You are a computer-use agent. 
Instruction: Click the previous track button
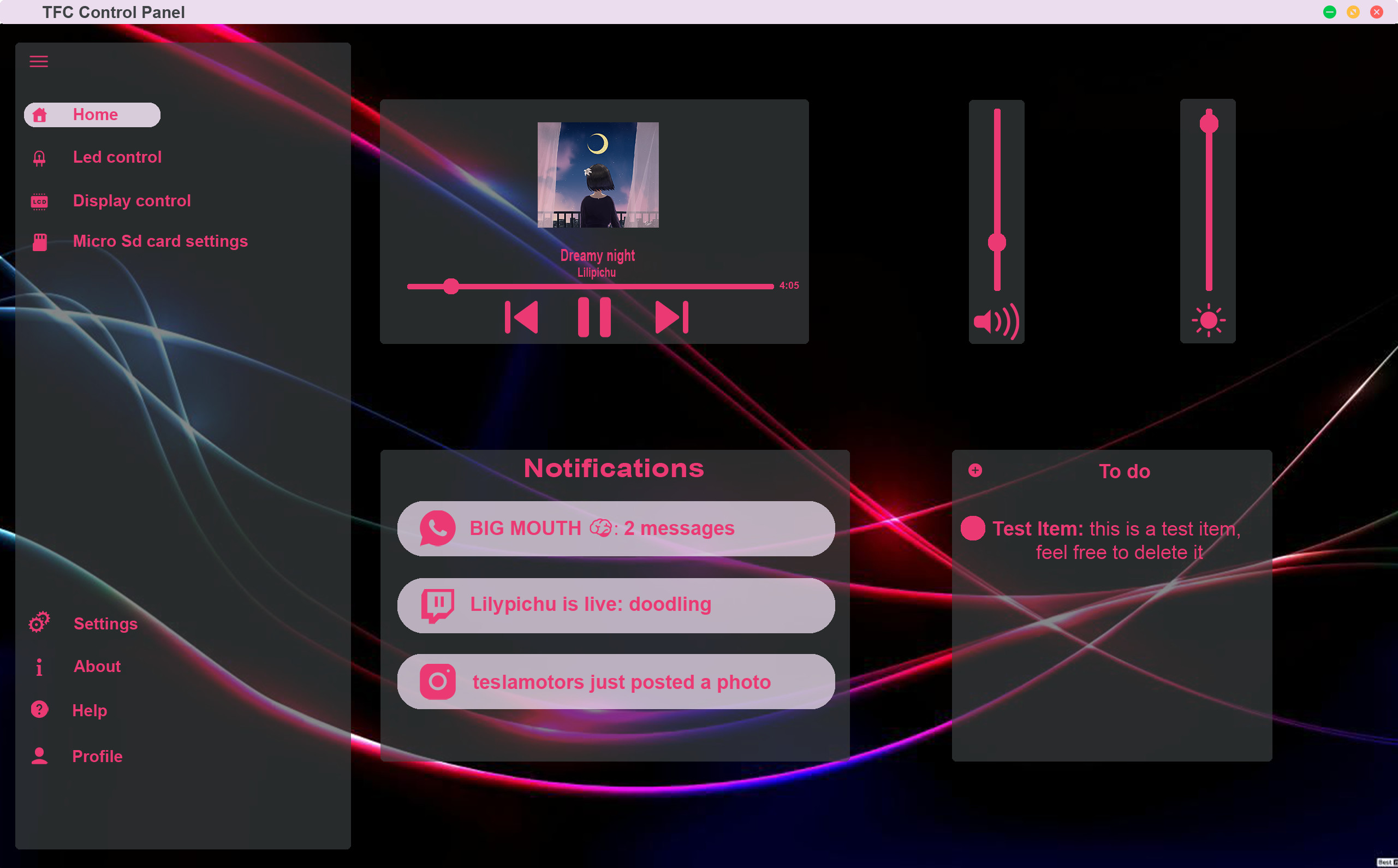coord(521,317)
